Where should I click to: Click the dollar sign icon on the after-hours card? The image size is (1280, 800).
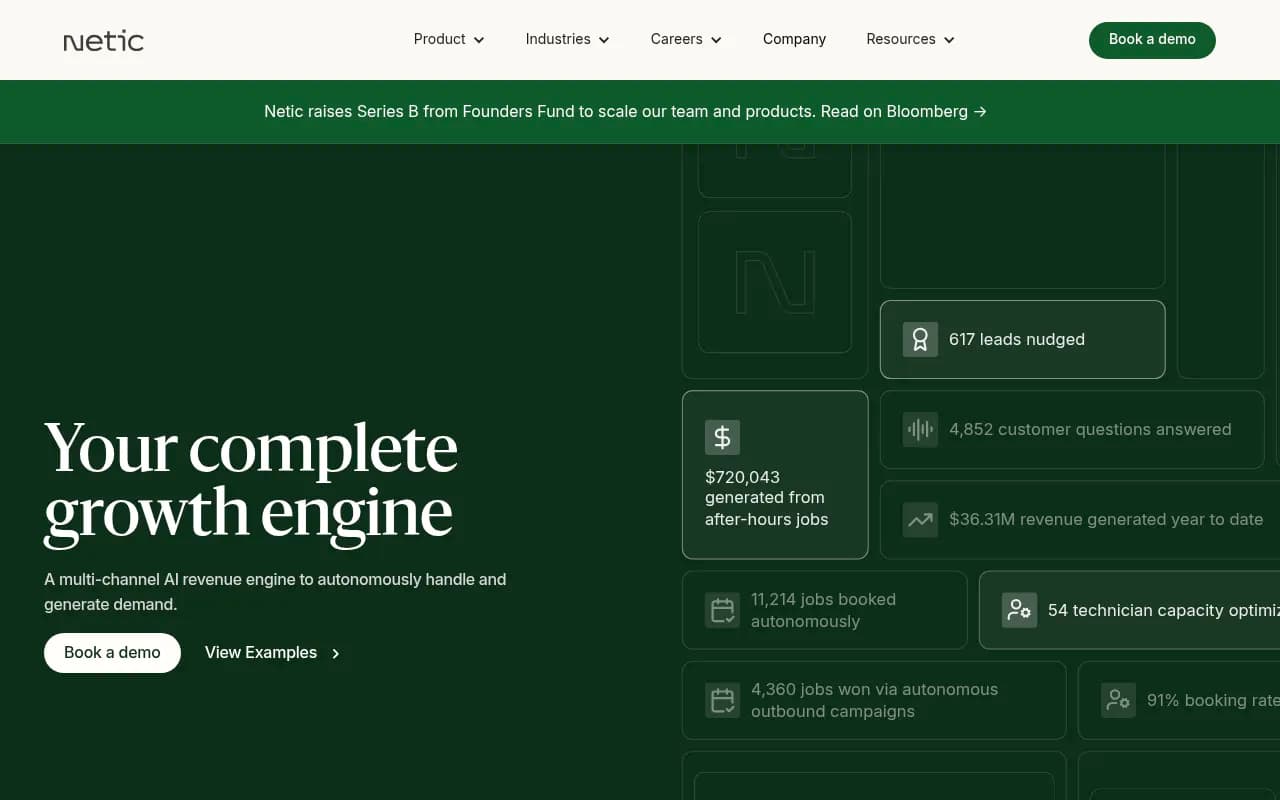[x=722, y=437]
